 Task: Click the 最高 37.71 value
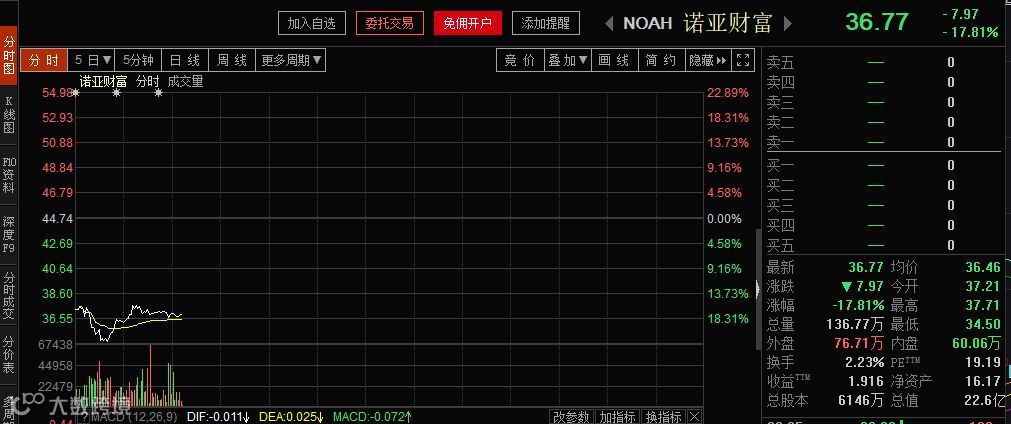click(983, 305)
